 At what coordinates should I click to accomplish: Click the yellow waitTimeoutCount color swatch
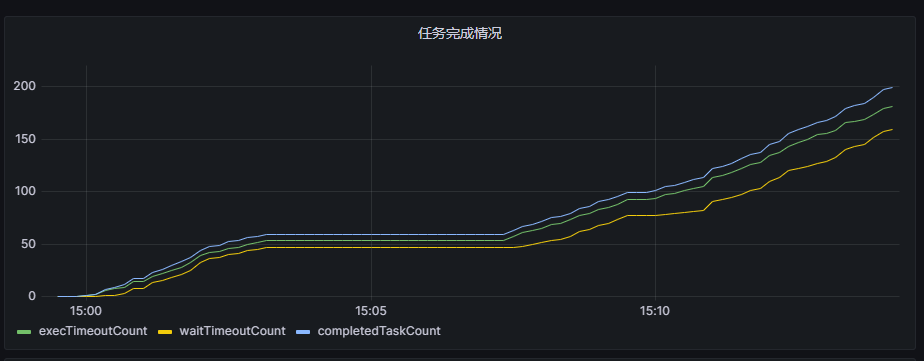tap(165, 332)
